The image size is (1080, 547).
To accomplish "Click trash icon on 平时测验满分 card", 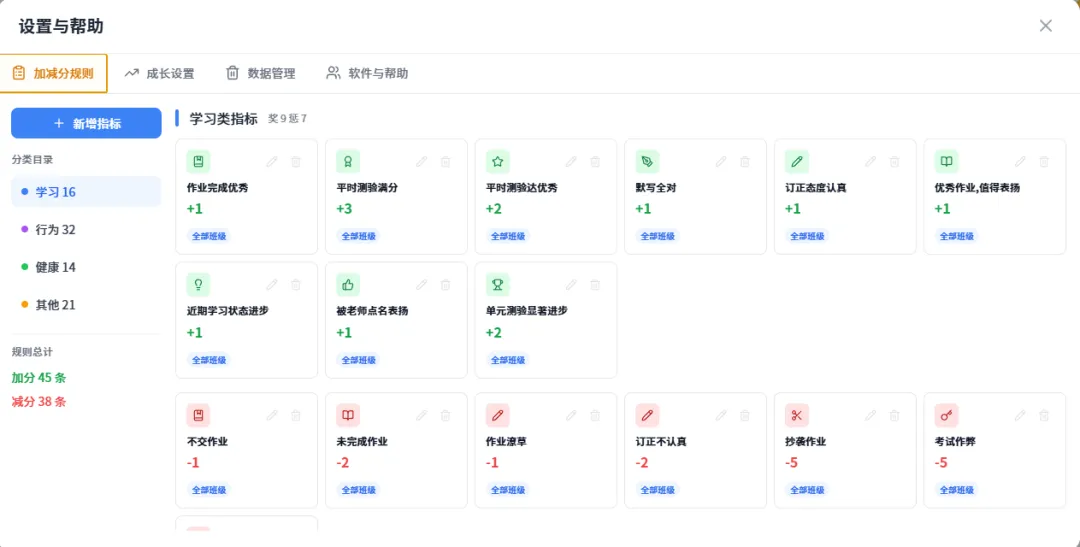I will coord(446,162).
